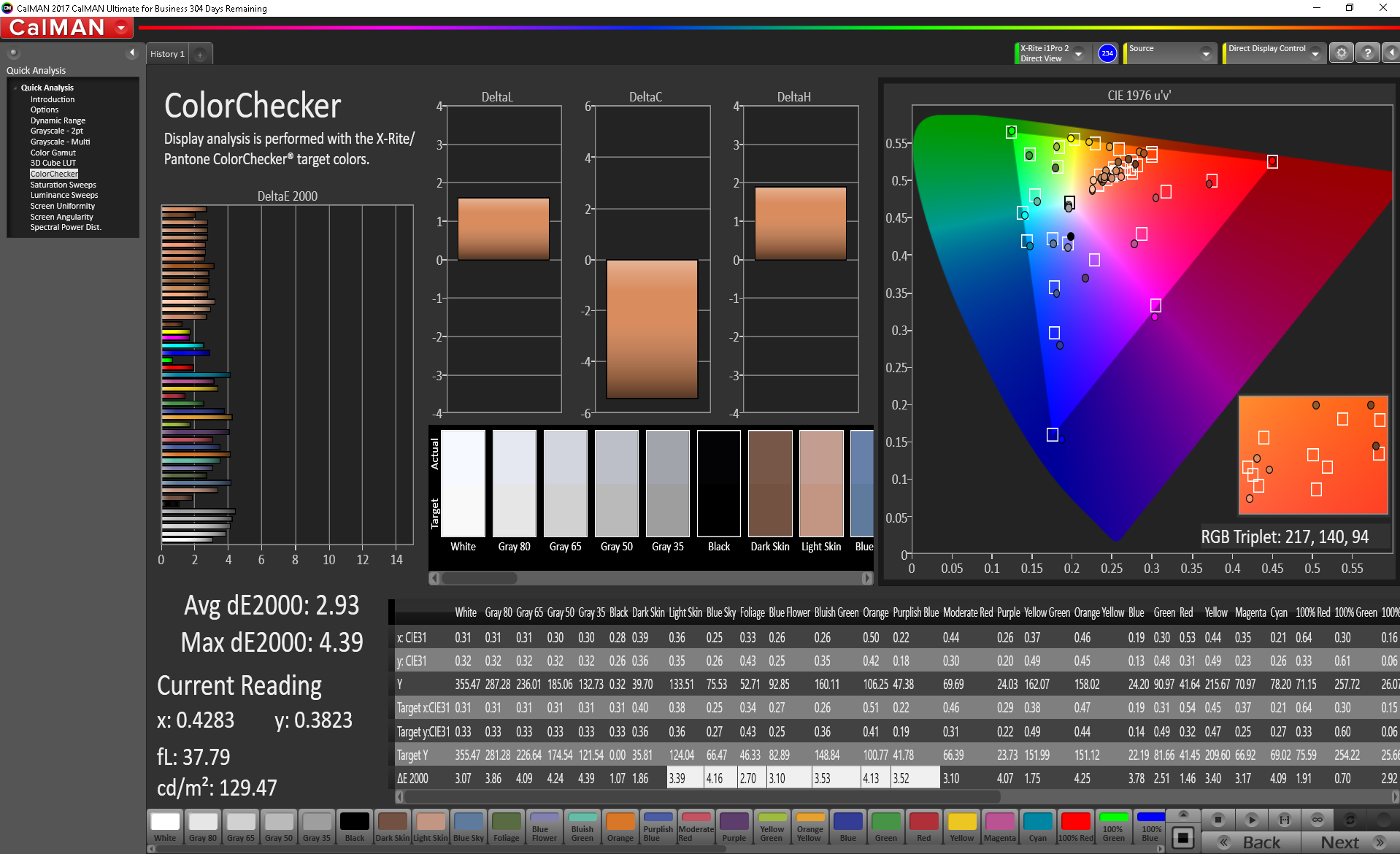Screen dimensions: 1400x854
Task: Open Screen Angularity page
Action: (x=61, y=217)
